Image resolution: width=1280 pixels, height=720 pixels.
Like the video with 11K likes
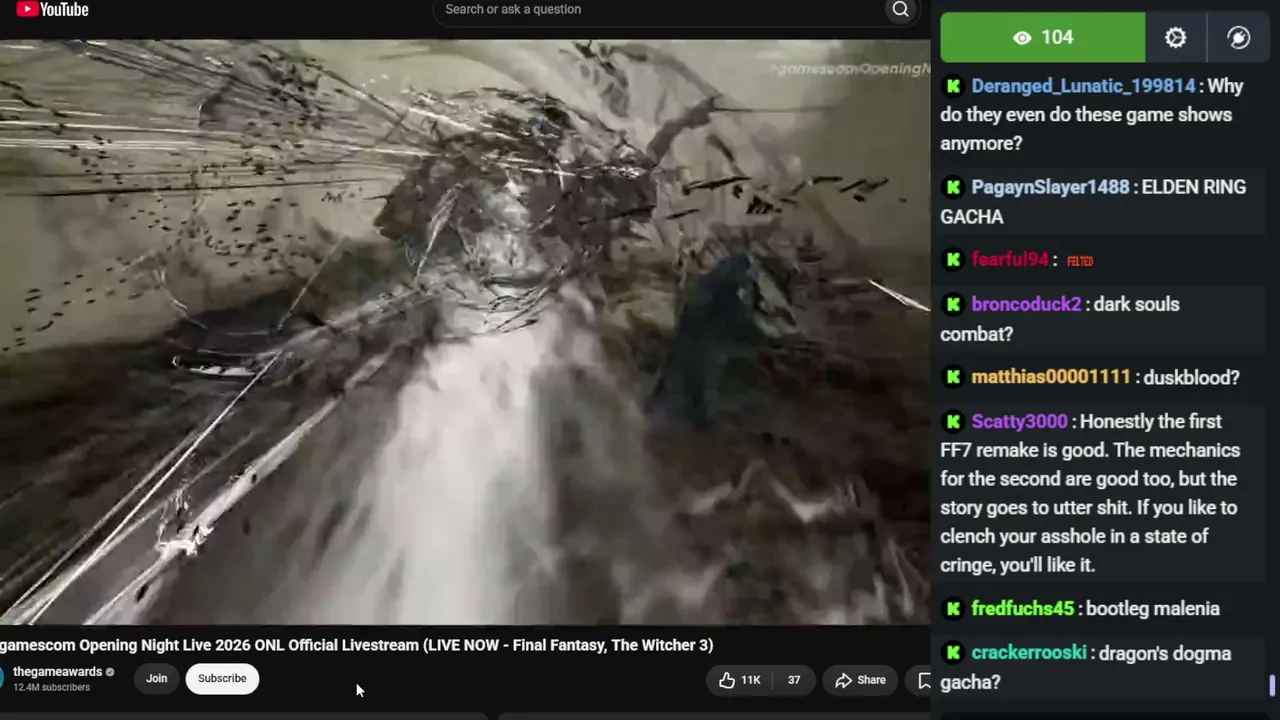(739, 680)
